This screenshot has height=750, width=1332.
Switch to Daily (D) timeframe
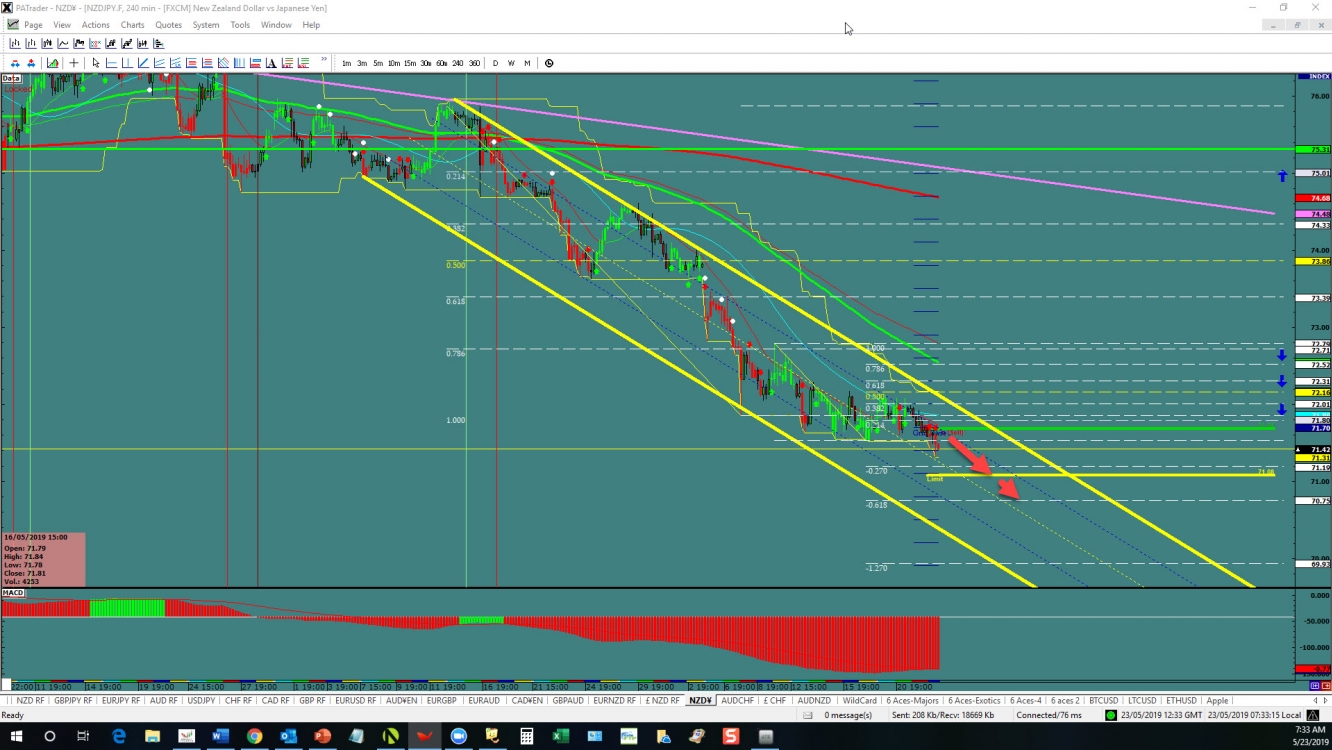(x=495, y=63)
